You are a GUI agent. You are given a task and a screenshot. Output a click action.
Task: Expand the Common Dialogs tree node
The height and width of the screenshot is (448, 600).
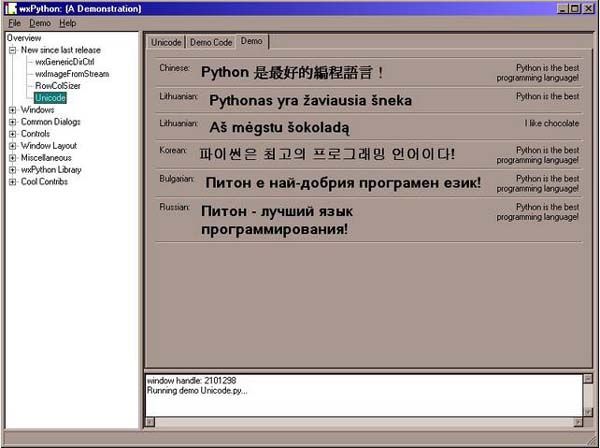point(13,122)
